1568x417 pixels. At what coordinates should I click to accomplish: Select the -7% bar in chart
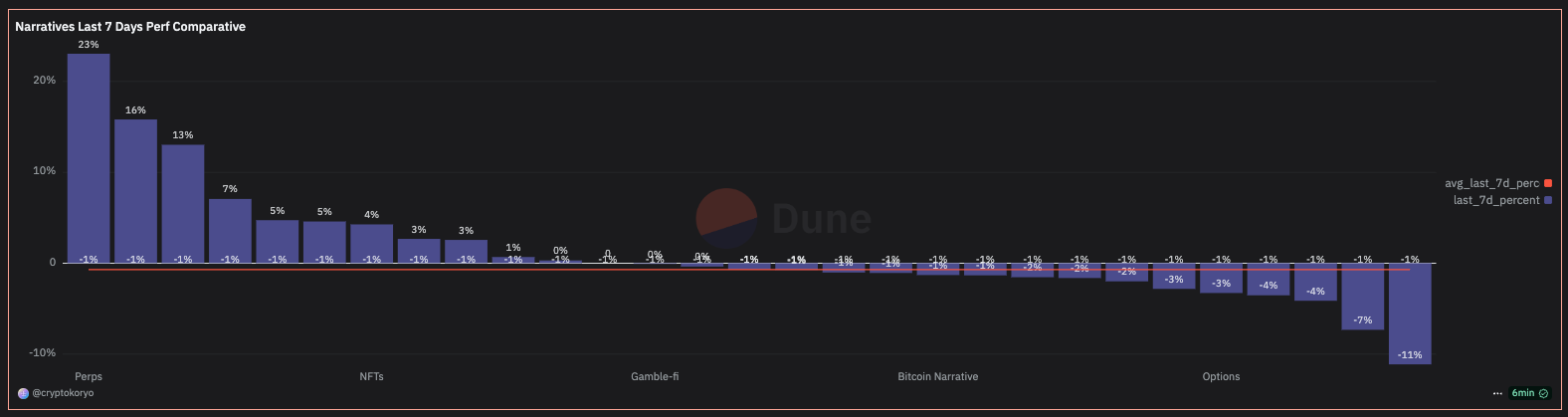[1363, 296]
